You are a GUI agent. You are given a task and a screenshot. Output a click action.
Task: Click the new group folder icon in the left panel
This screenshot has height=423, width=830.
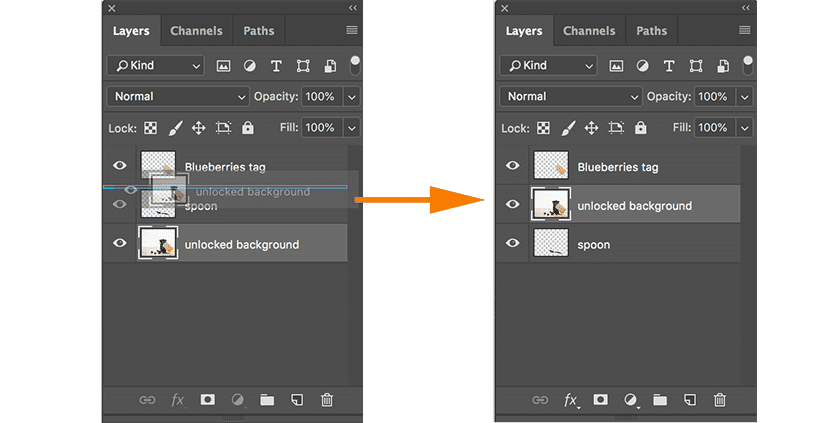pyautogui.click(x=267, y=400)
